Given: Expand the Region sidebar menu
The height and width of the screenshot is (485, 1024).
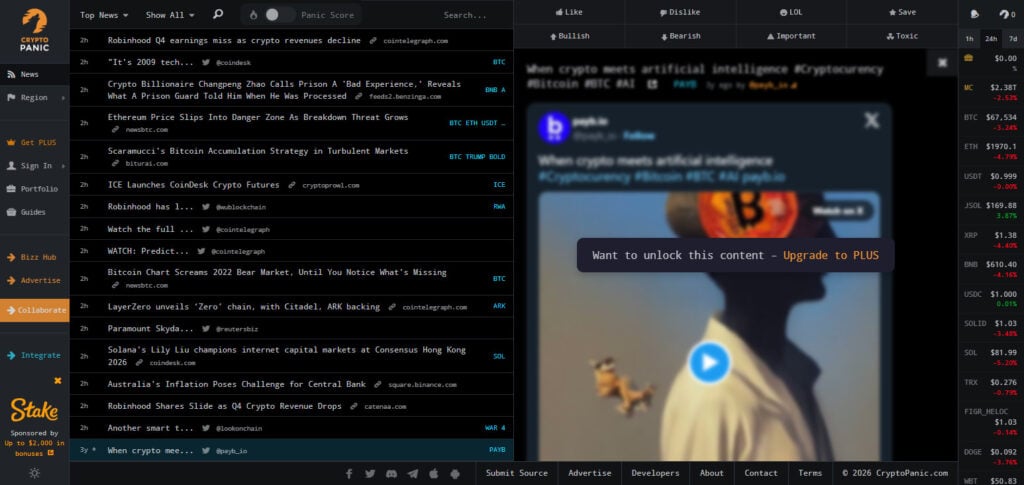Looking at the screenshot, I should point(35,97).
